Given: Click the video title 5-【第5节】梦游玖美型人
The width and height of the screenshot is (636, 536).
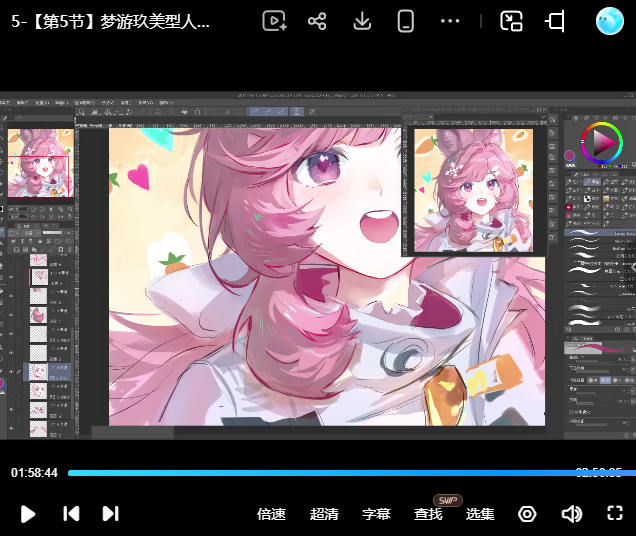Looking at the screenshot, I should pyautogui.click(x=110, y=21).
